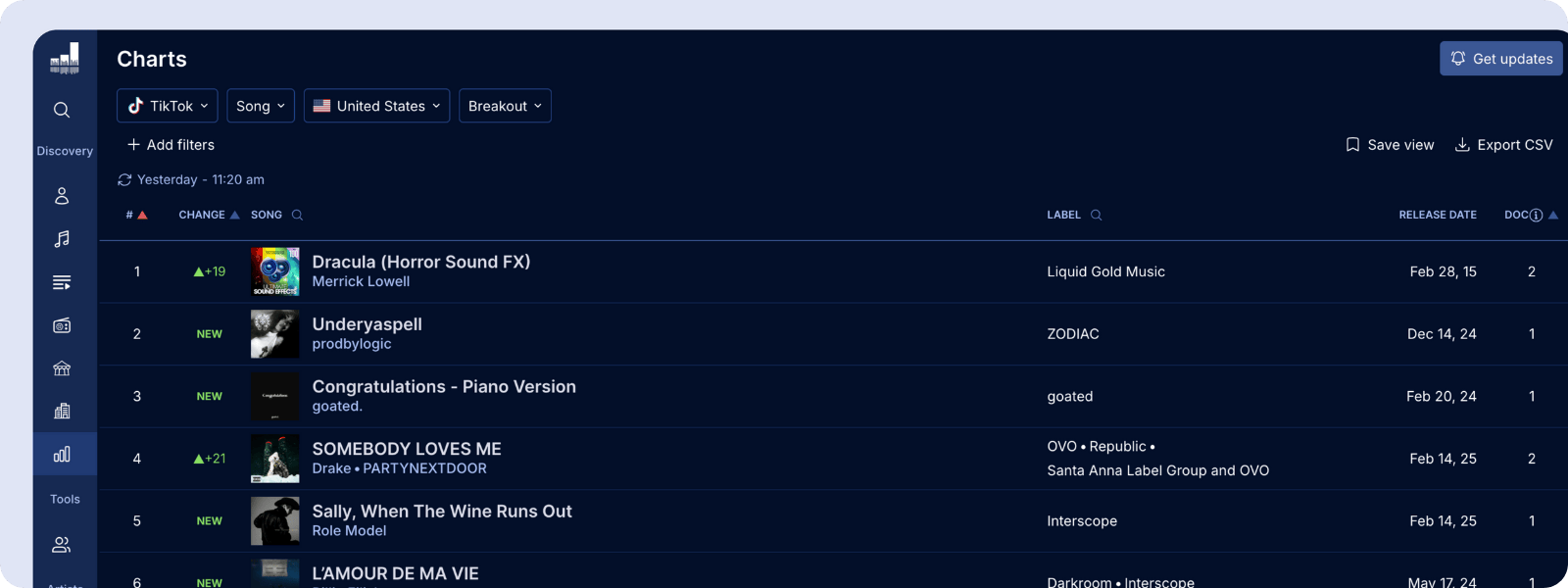This screenshot has width=1568, height=588.
Task: Open Sally, When The Wine Runs Out thumbnail
Action: pos(275,521)
